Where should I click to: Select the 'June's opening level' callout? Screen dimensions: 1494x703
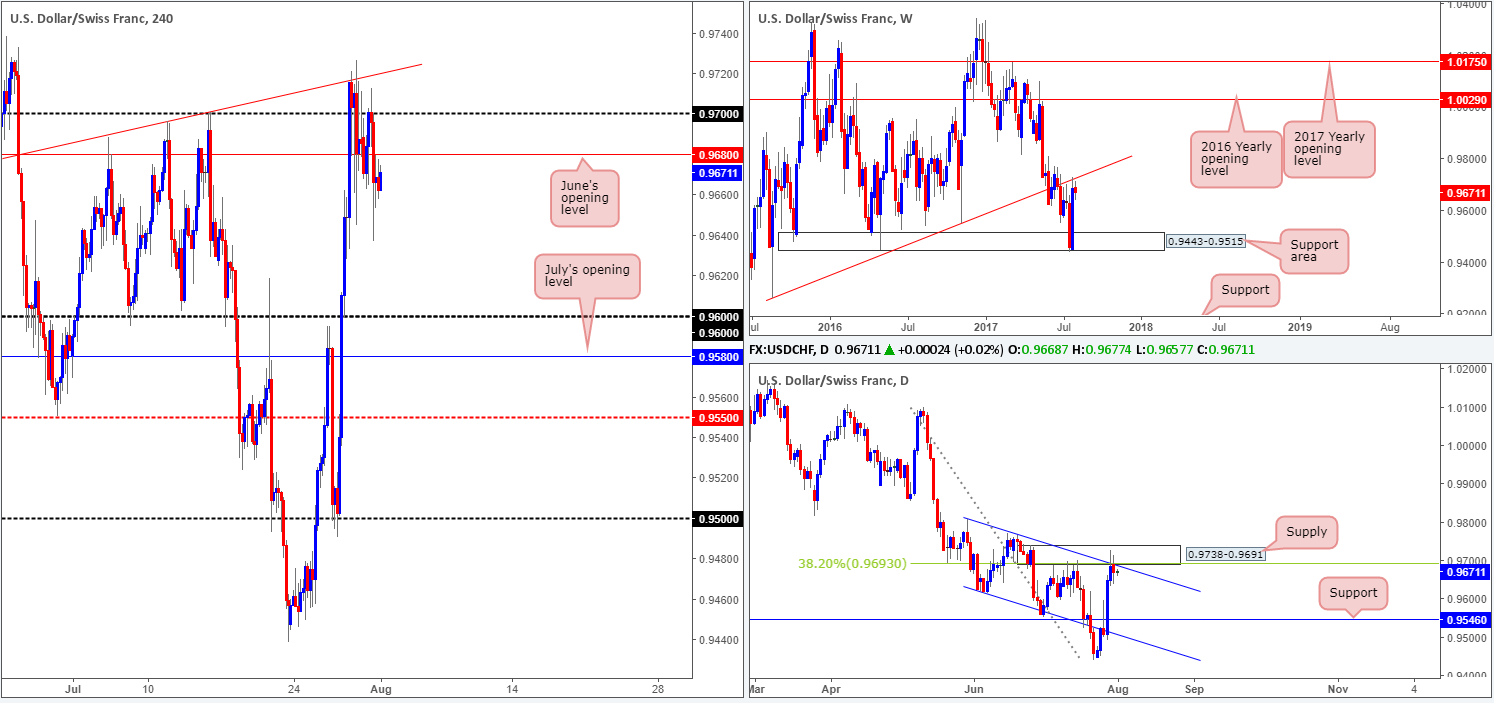pos(584,197)
